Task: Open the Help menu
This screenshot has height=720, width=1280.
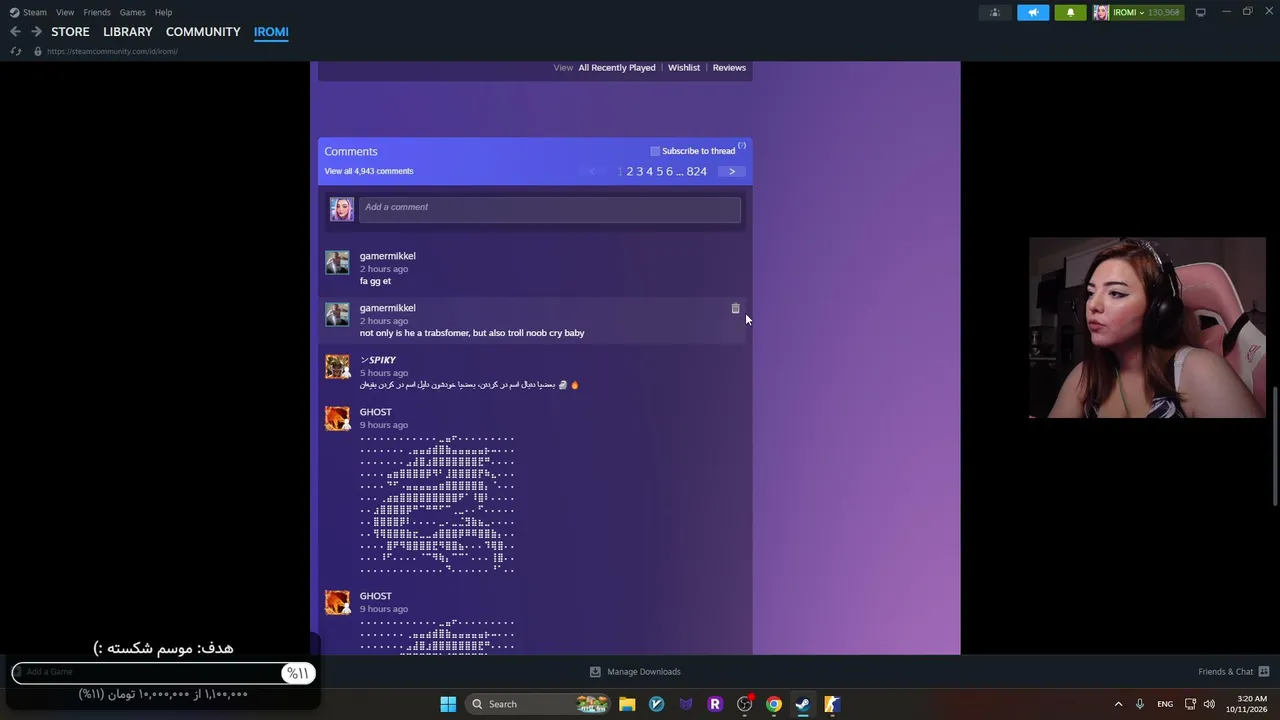Action: tap(163, 12)
